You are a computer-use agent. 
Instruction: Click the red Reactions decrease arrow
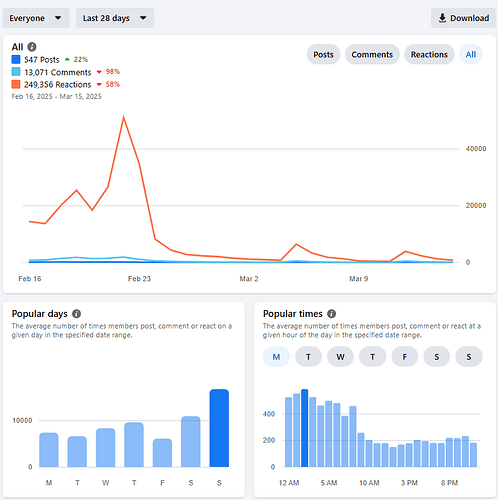(x=99, y=85)
